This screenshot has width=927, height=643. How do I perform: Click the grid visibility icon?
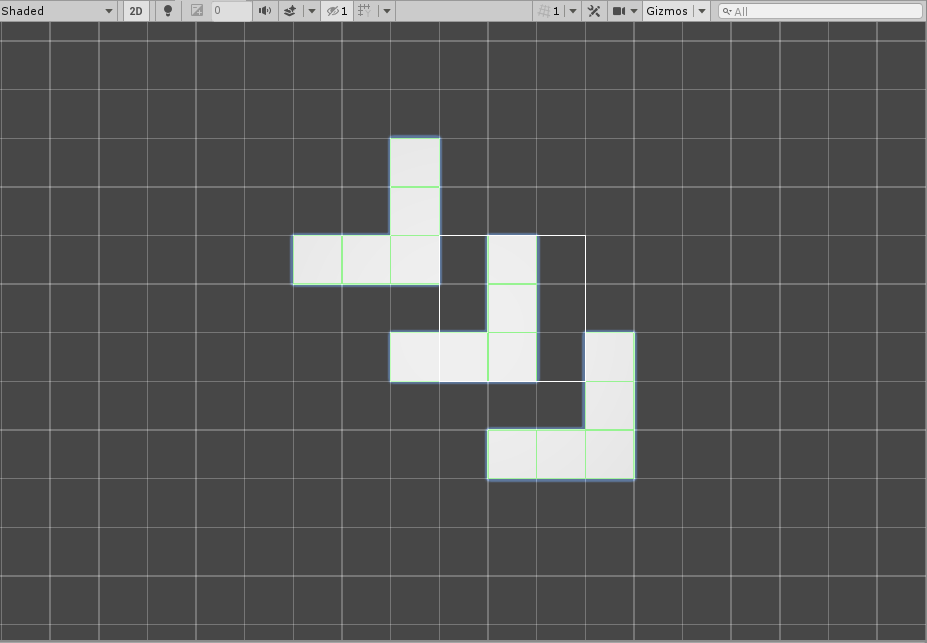coord(367,10)
